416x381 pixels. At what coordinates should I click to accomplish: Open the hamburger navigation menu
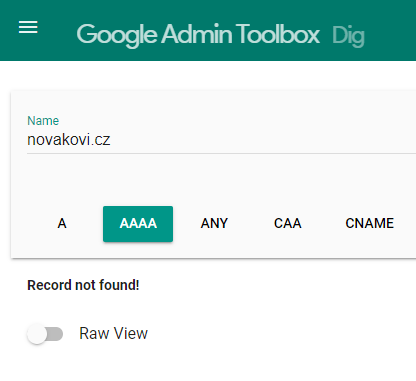pos(28,27)
